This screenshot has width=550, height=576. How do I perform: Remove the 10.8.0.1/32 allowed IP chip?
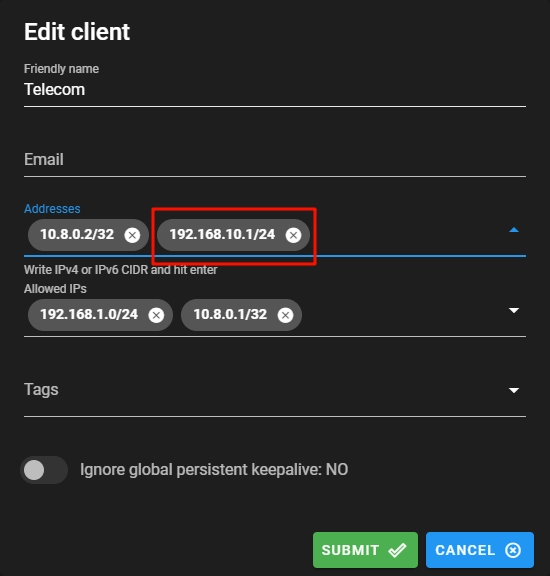click(285, 315)
